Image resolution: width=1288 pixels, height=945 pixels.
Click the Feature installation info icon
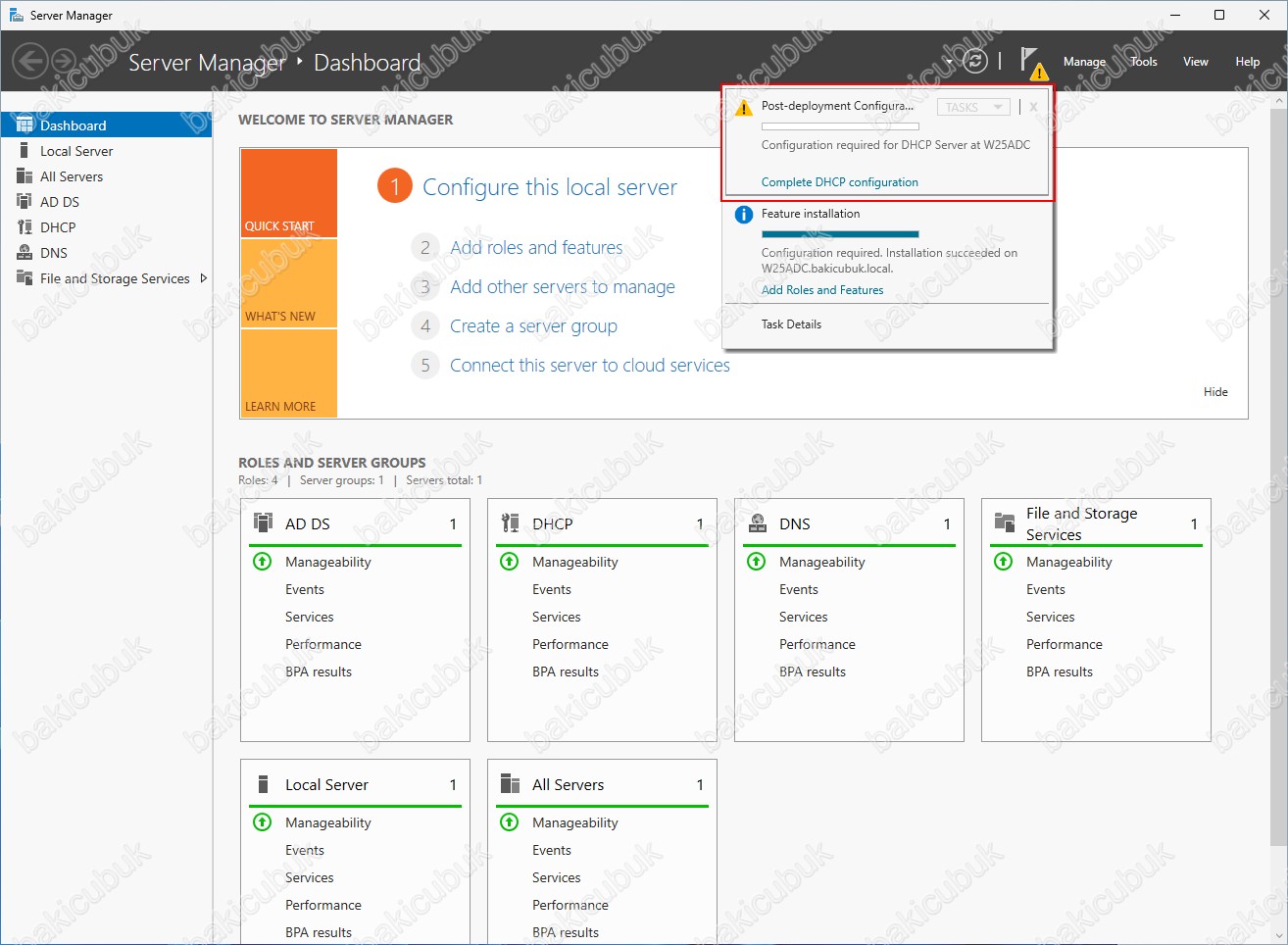click(x=744, y=215)
